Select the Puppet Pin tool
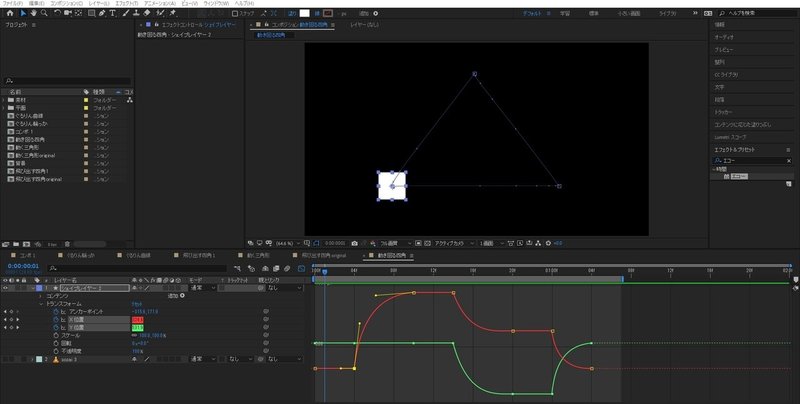Screen dimensions: 800x404 [x=173, y=13]
